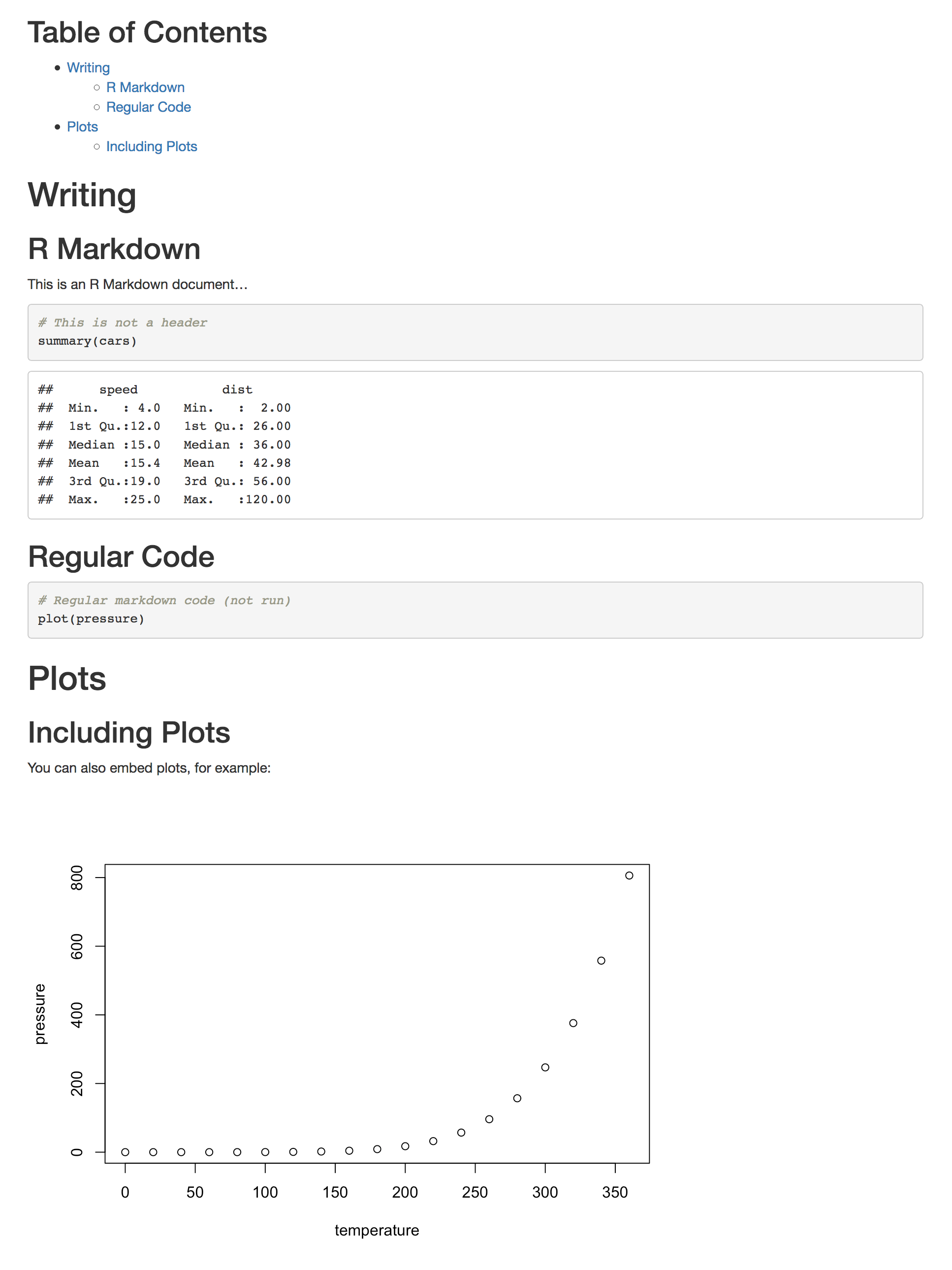Open the Plots contents link
952x1270 pixels.
[82, 127]
